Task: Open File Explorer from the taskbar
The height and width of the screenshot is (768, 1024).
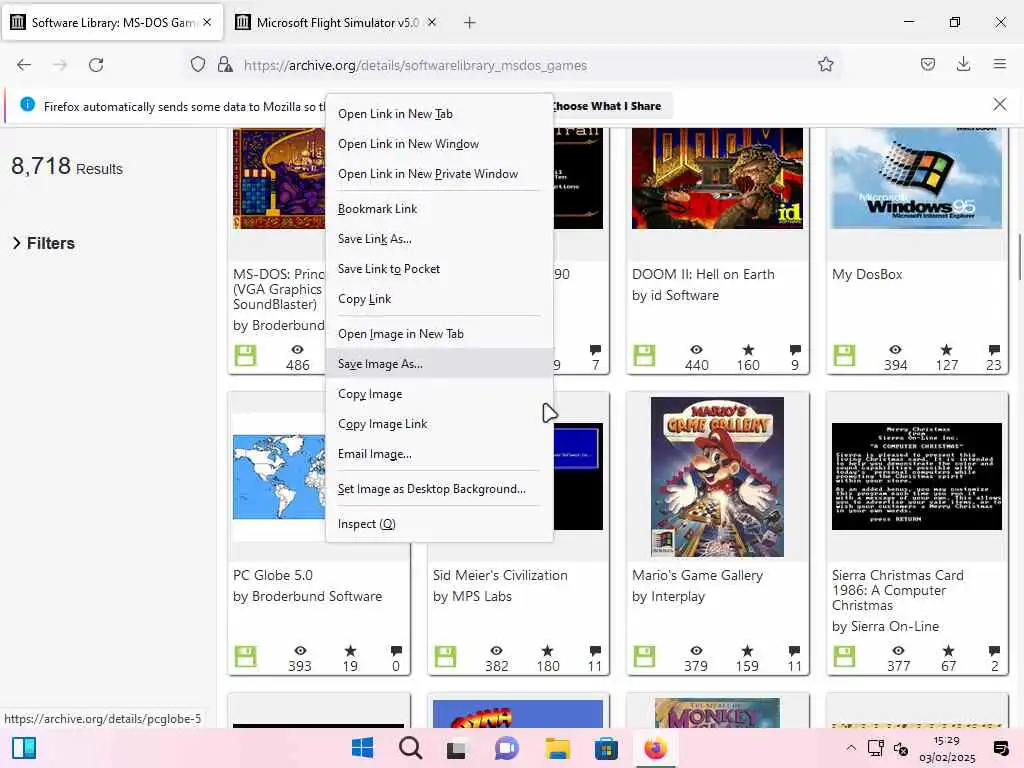Action: [557, 748]
